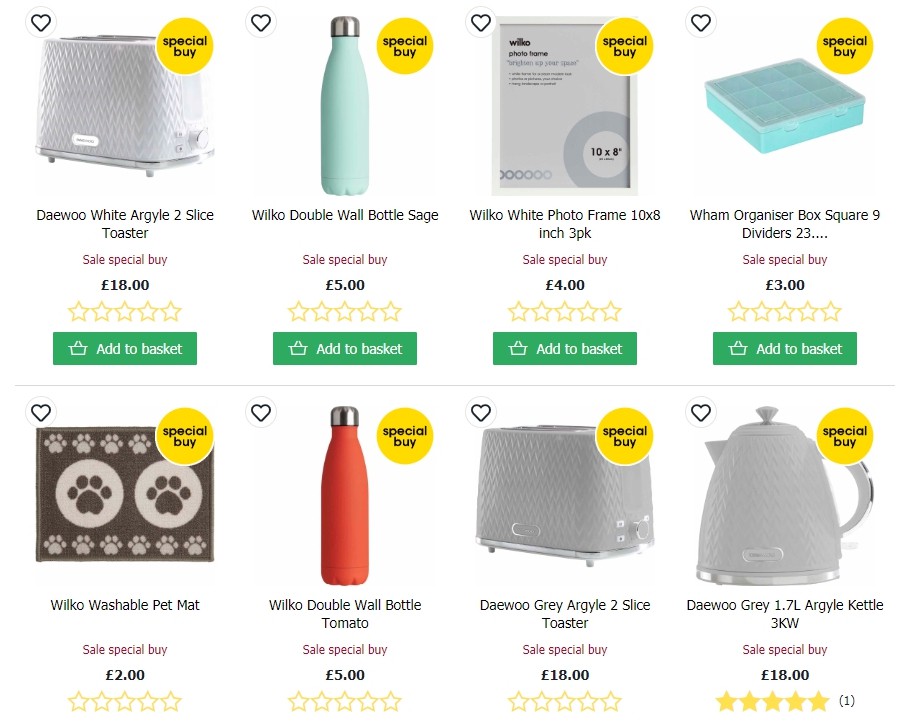Click the Daewoo Grey 1.7L Argyle Kettle title
The image size is (920, 721).
[x=785, y=613]
